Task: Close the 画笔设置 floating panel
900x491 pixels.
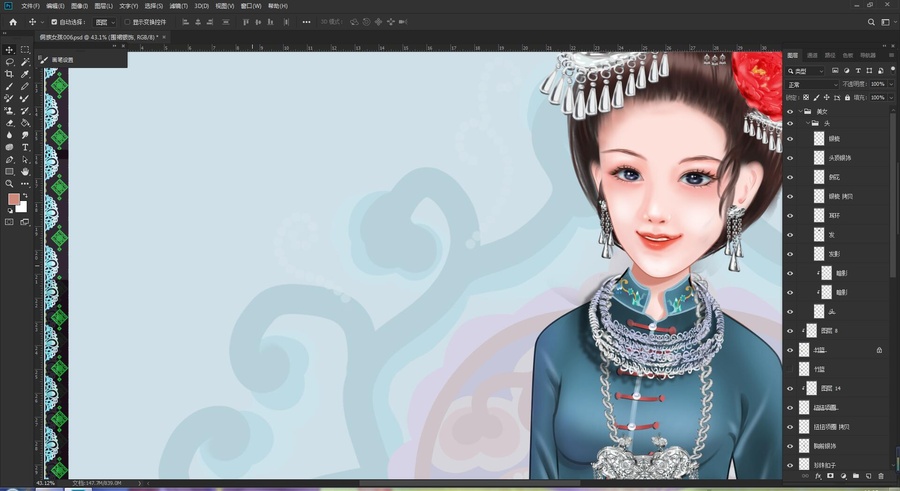Action: (x=123, y=46)
